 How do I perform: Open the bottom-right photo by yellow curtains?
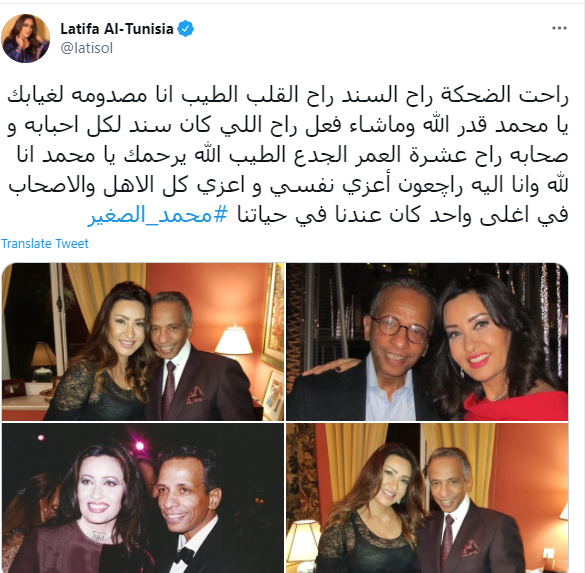click(x=427, y=498)
